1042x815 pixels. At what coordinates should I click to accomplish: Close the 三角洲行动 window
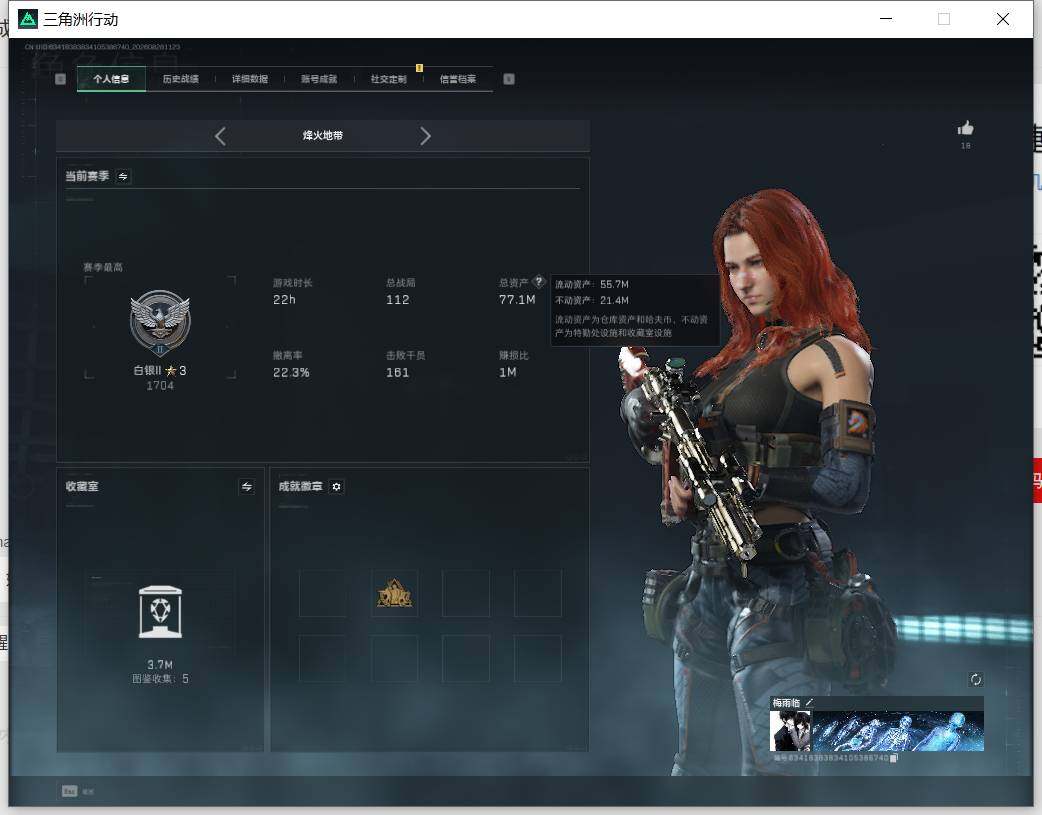(x=1003, y=19)
